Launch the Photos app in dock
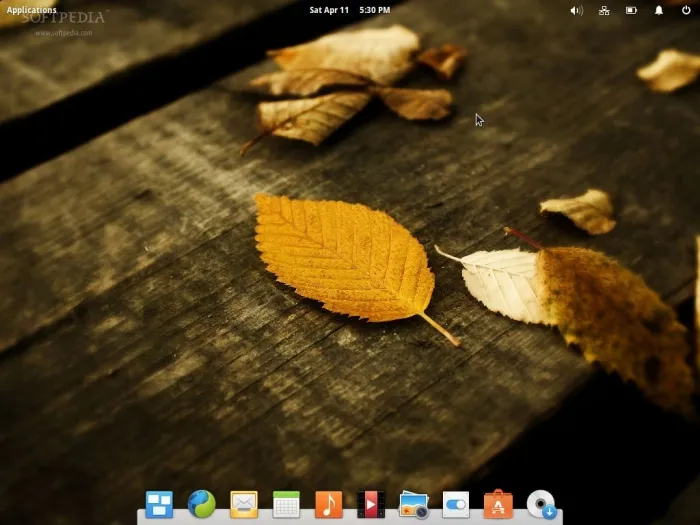This screenshot has width=700, height=525. [414, 504]
